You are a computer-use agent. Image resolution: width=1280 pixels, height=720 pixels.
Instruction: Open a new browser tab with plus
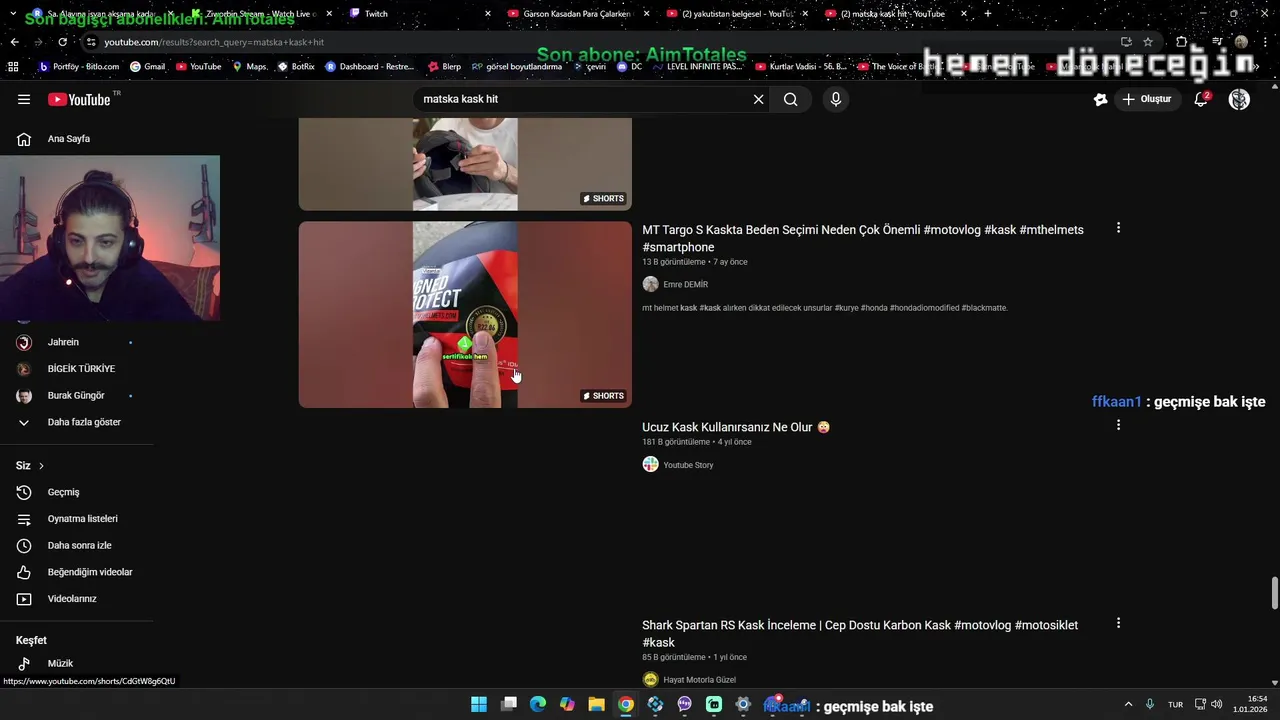(988, 14)
